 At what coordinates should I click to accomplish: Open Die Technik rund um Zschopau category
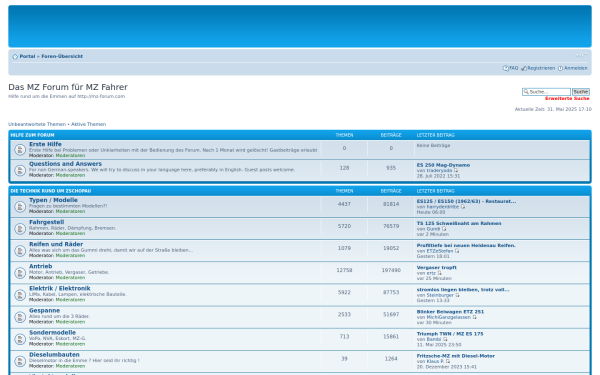[x=51, y=191]
